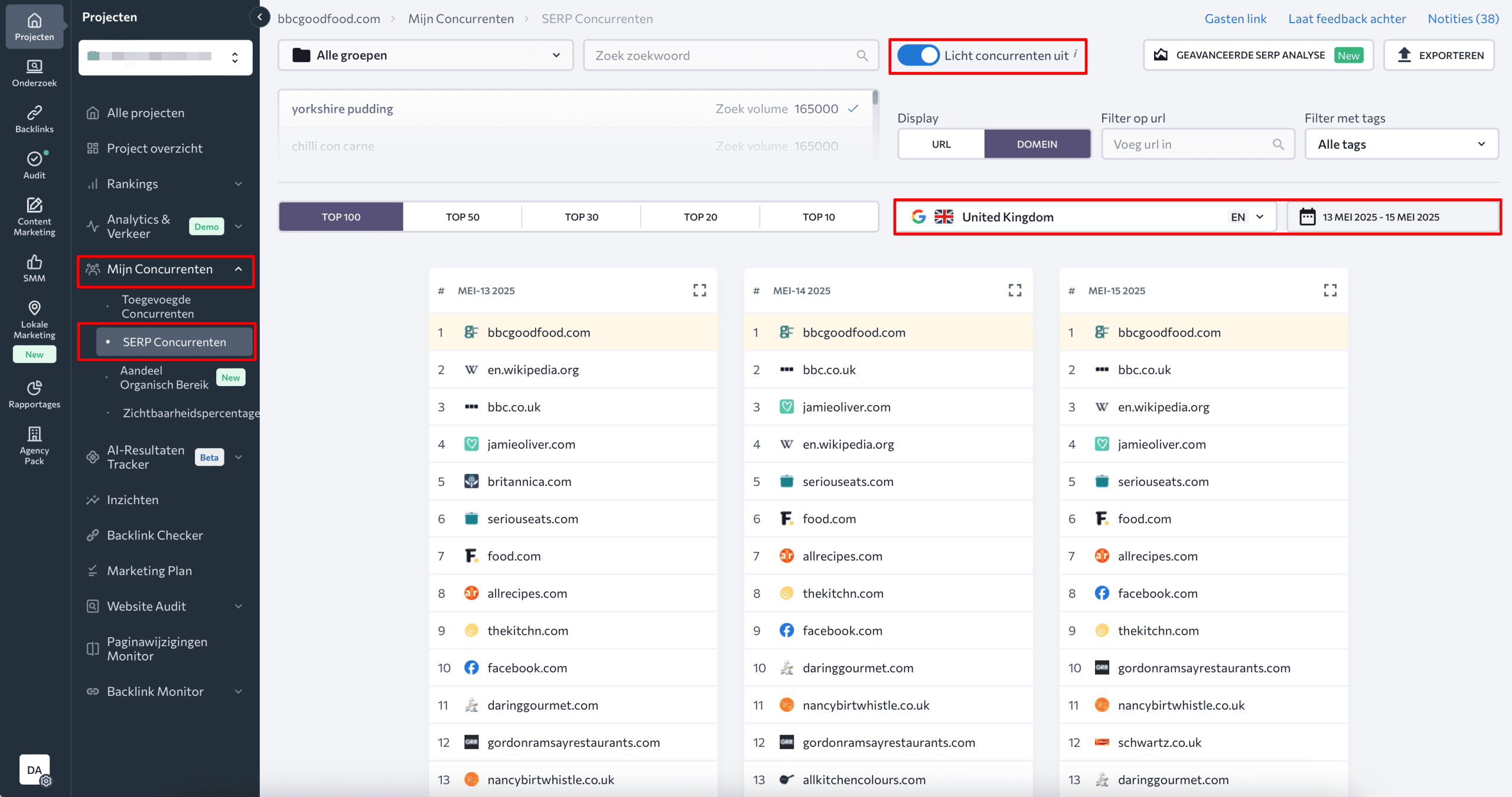Click the search icon in Zoek zoekwoord field

[x=862, y=55]
